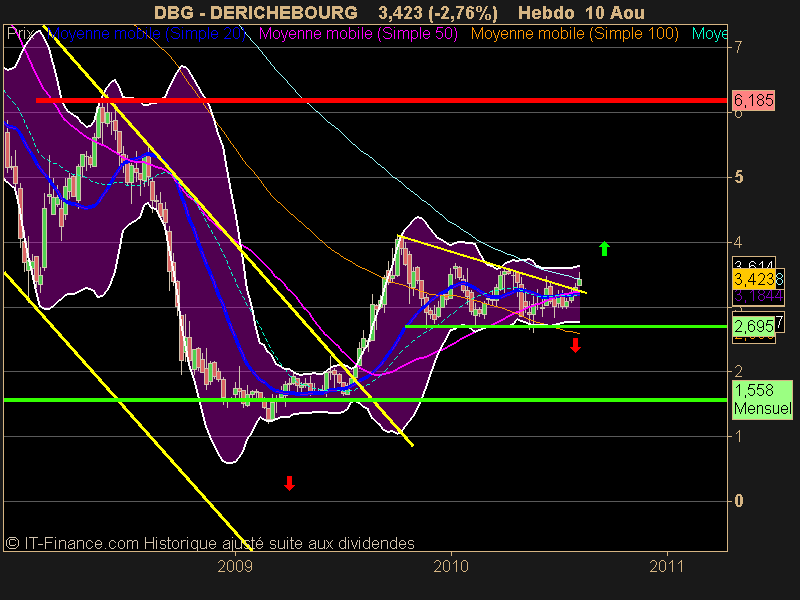Click the 4 label on the price axis
The image size is (800, 600).
click(x=738, y=242)
